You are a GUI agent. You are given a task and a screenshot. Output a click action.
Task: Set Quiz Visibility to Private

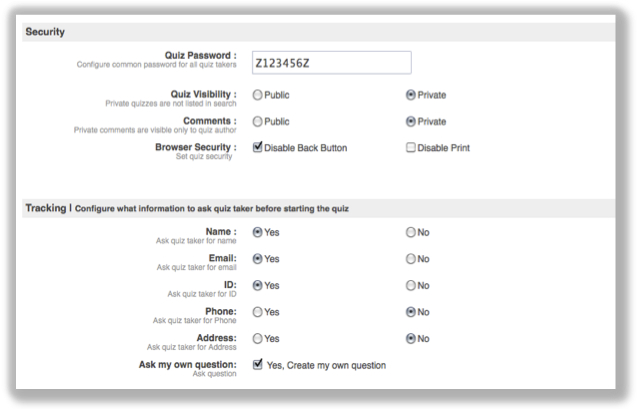411,96
